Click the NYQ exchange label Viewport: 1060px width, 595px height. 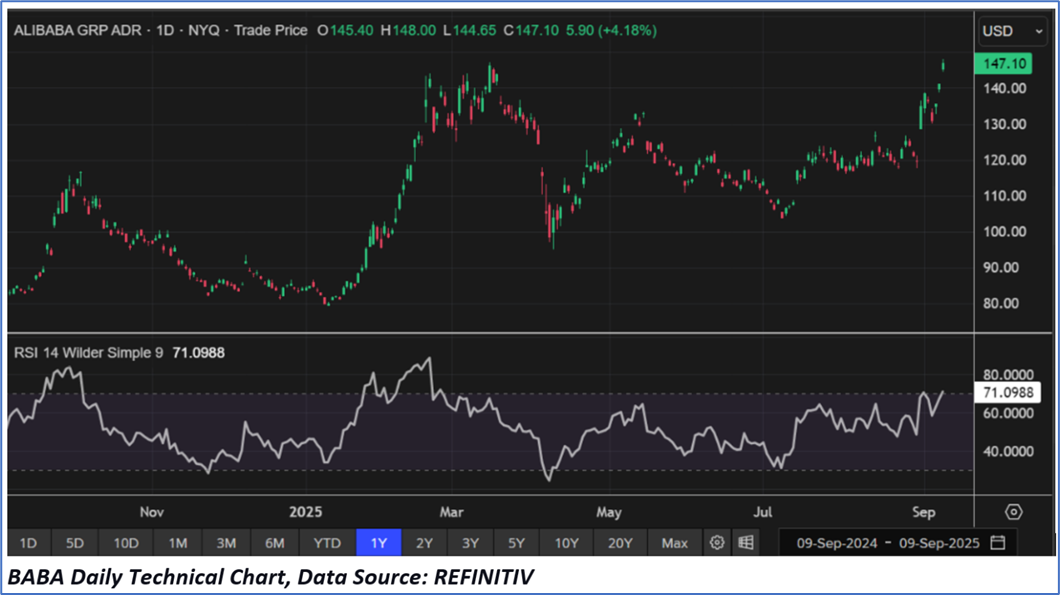(x=203, y=30)
